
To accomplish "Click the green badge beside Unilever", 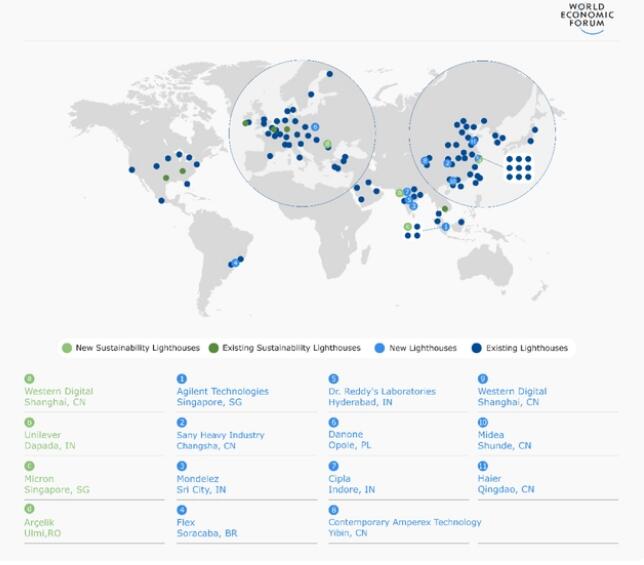I will click(29, 422).
